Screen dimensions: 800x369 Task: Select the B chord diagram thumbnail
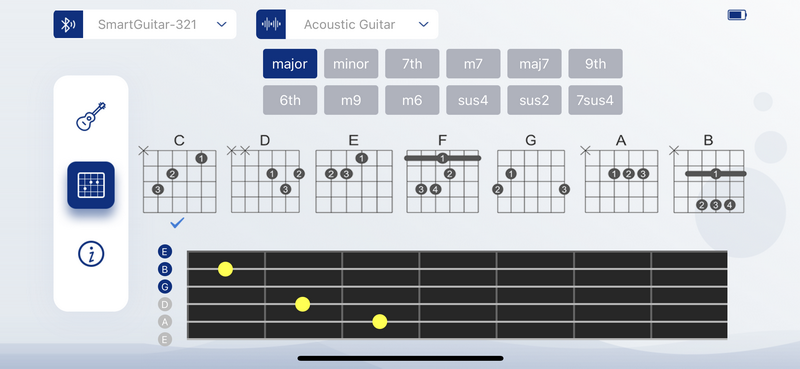pos(709,174)
